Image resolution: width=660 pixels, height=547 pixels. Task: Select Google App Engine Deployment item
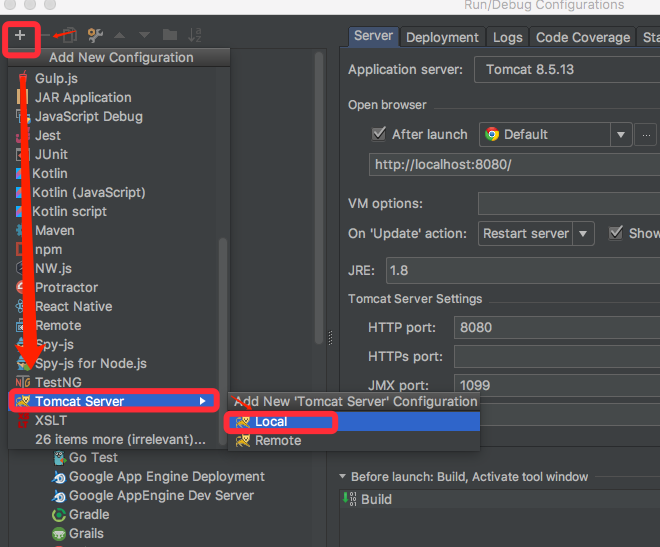click(159, 476)
